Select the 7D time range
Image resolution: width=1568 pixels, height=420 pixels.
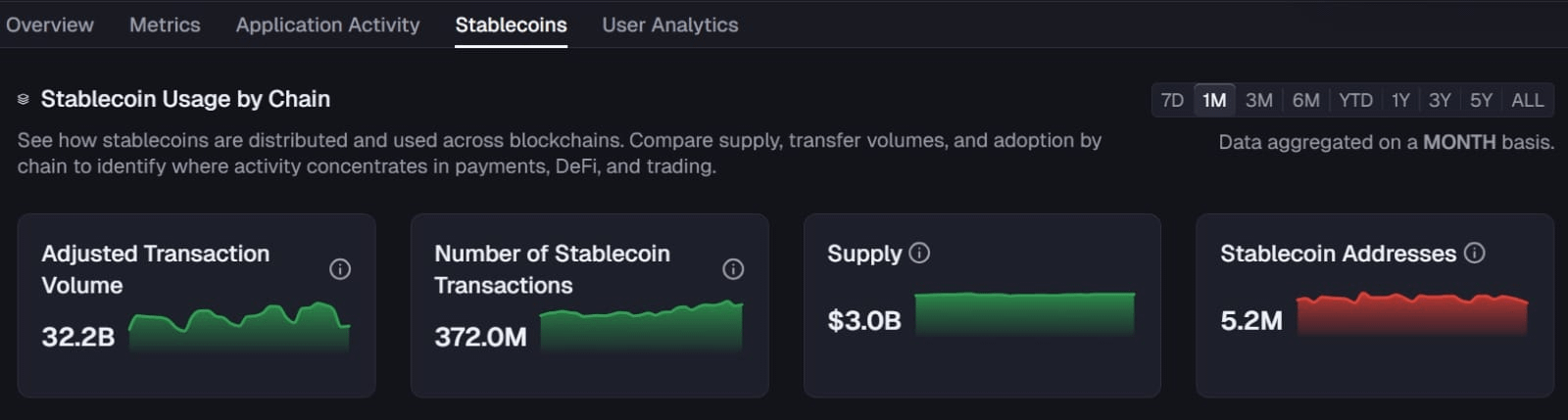1172,100
